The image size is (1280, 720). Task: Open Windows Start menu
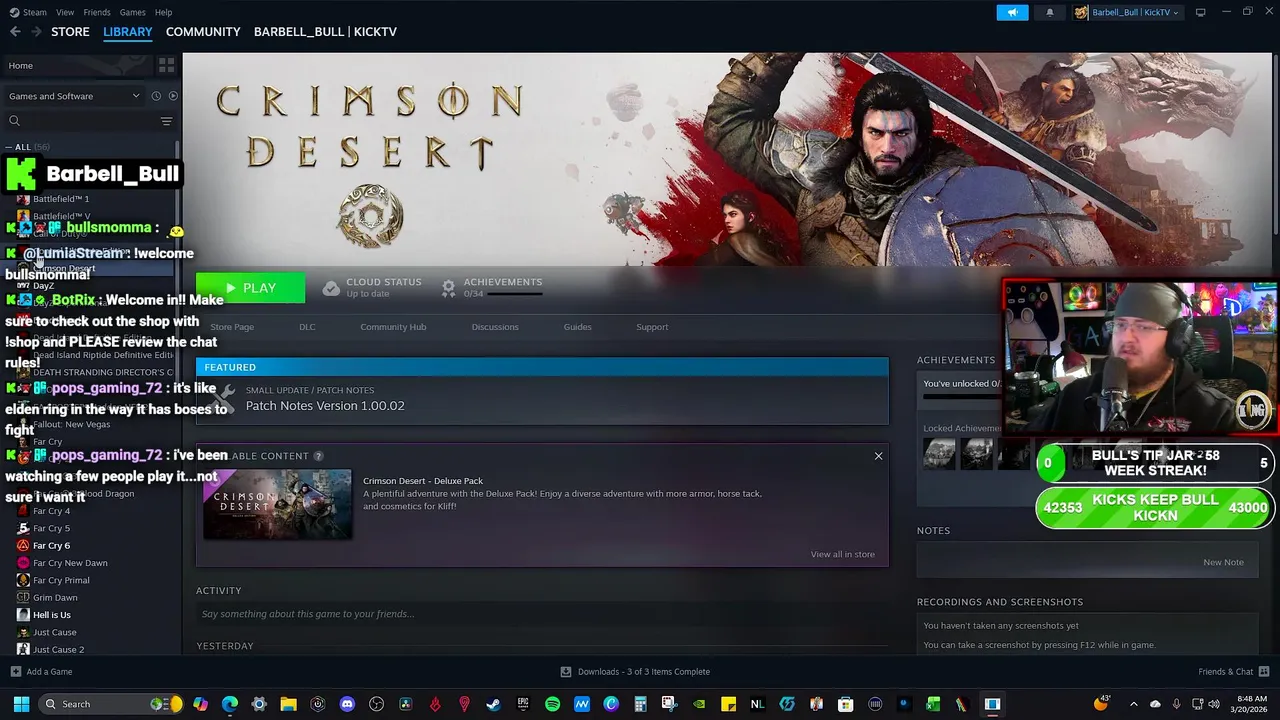click(21, 704)
